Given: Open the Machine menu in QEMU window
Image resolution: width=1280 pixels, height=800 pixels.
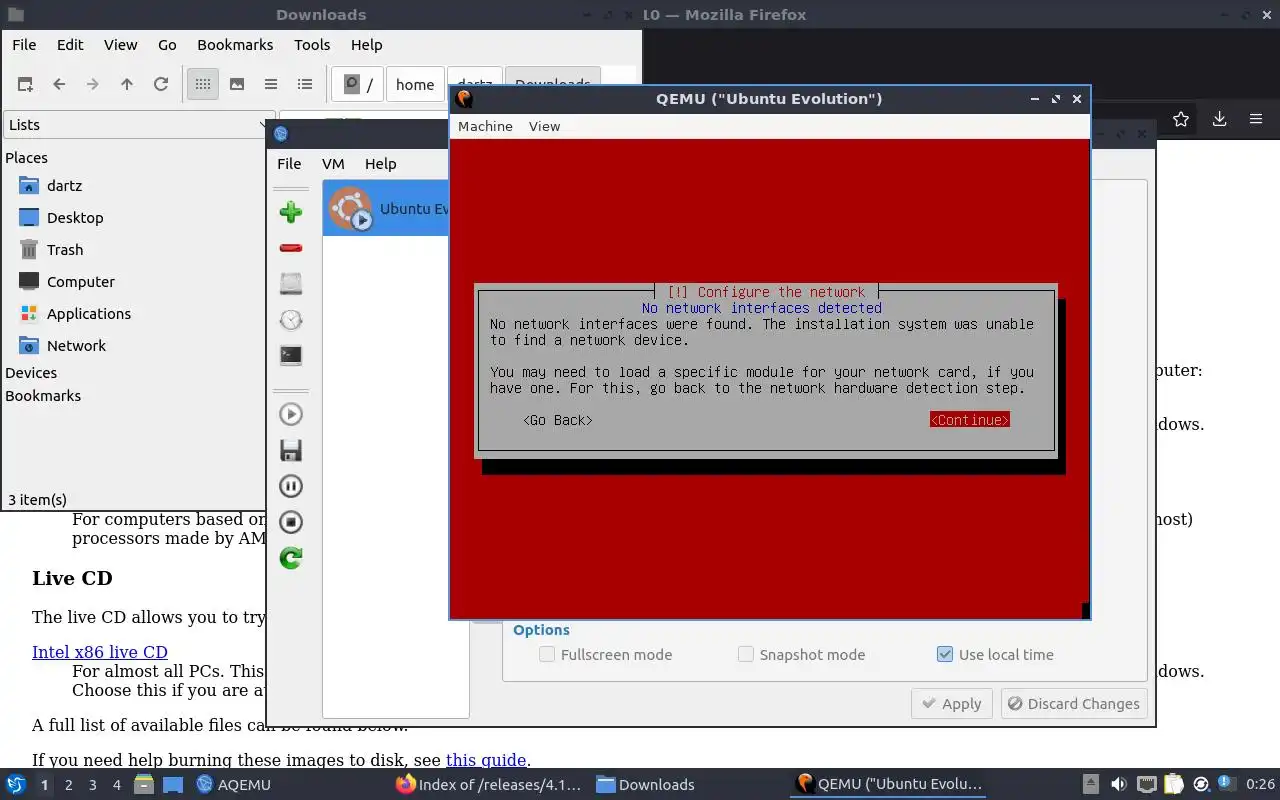Looking at the screenshot, I should tap(485, 126).
